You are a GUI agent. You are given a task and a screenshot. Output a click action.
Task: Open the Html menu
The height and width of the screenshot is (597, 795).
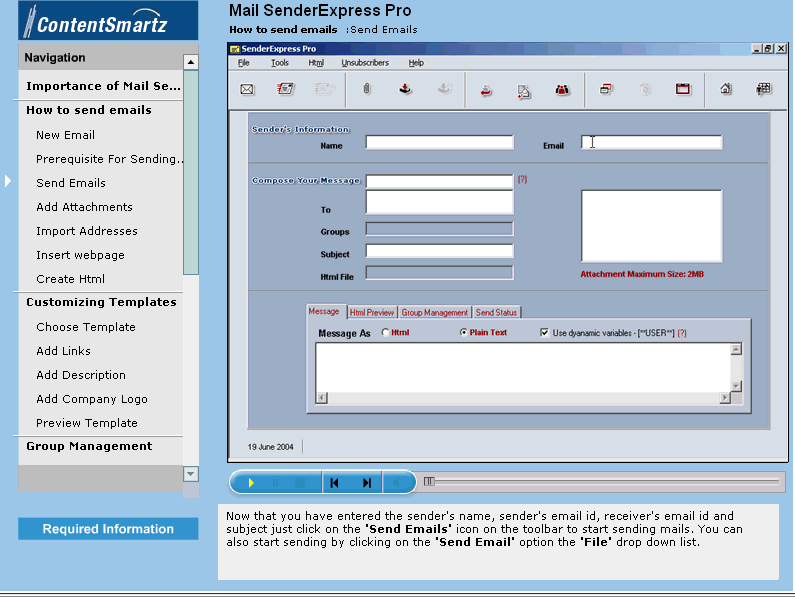[316, 63]
